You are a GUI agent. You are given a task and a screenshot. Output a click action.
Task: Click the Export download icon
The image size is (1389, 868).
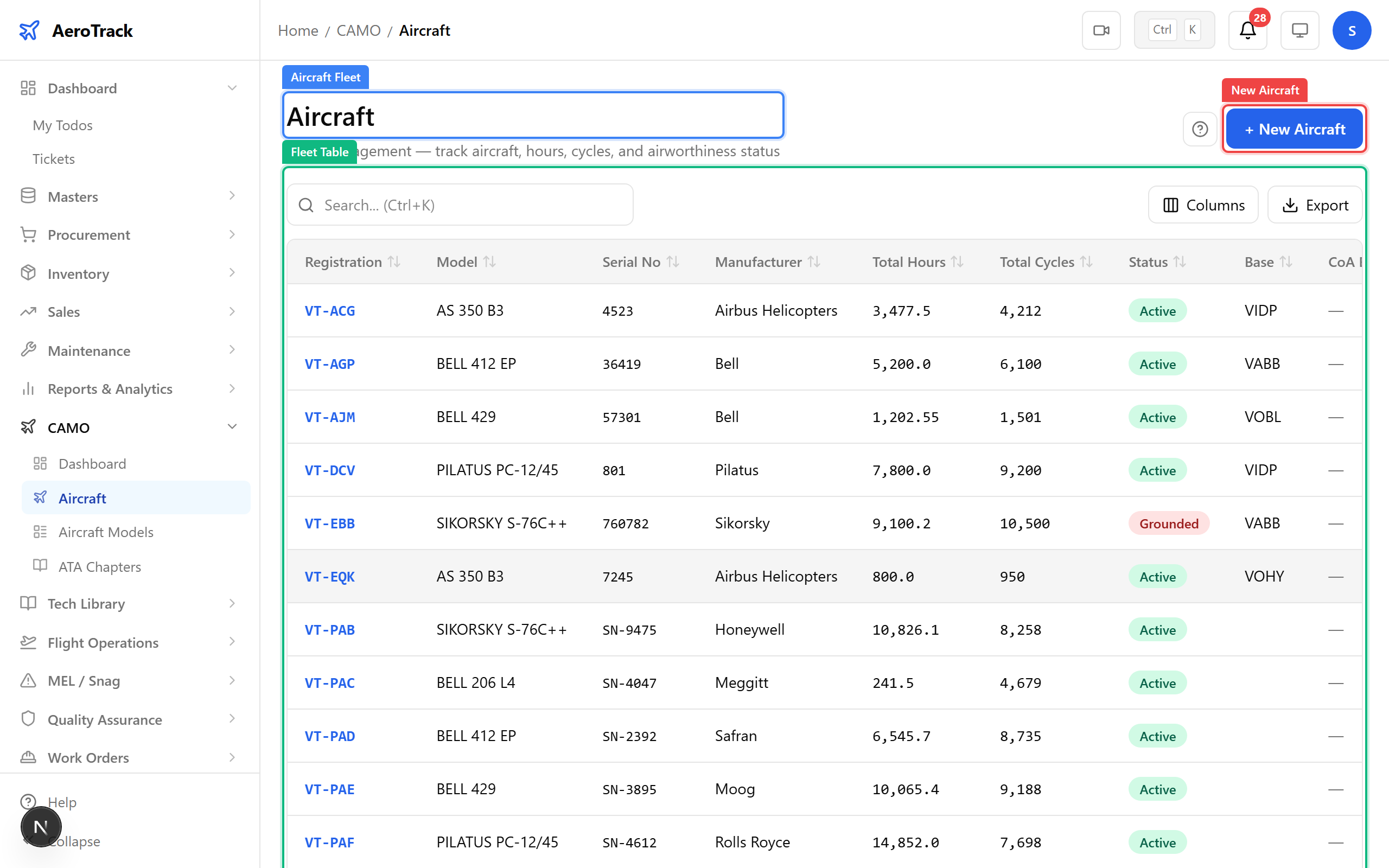pos(1290,205)
